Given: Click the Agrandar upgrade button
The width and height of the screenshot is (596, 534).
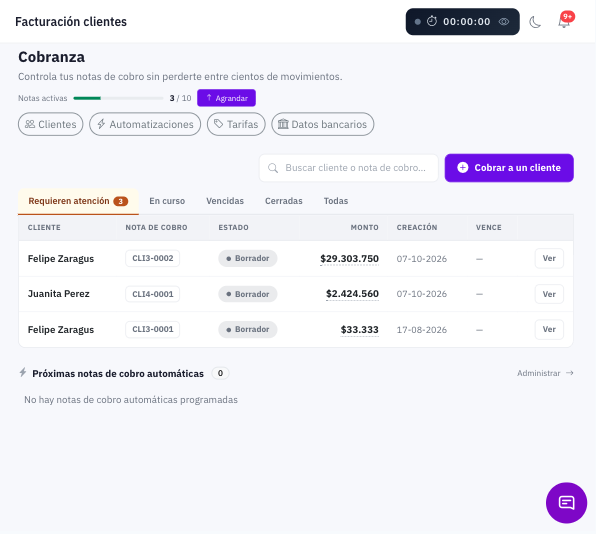Looking at the screenshot, I should coord(226,98).
